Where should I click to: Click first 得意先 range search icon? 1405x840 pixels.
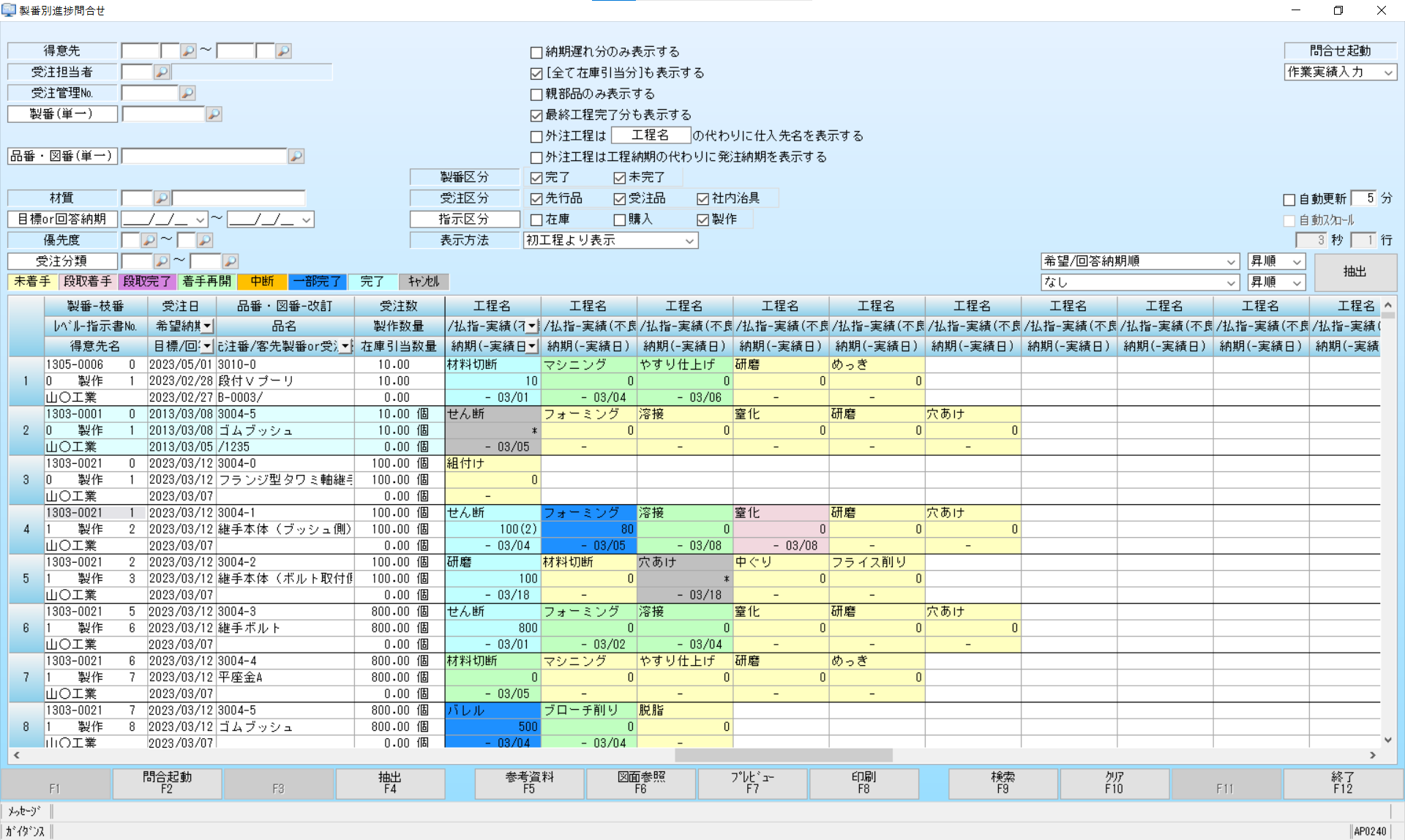pyautogui.click(x=188, y=51)
